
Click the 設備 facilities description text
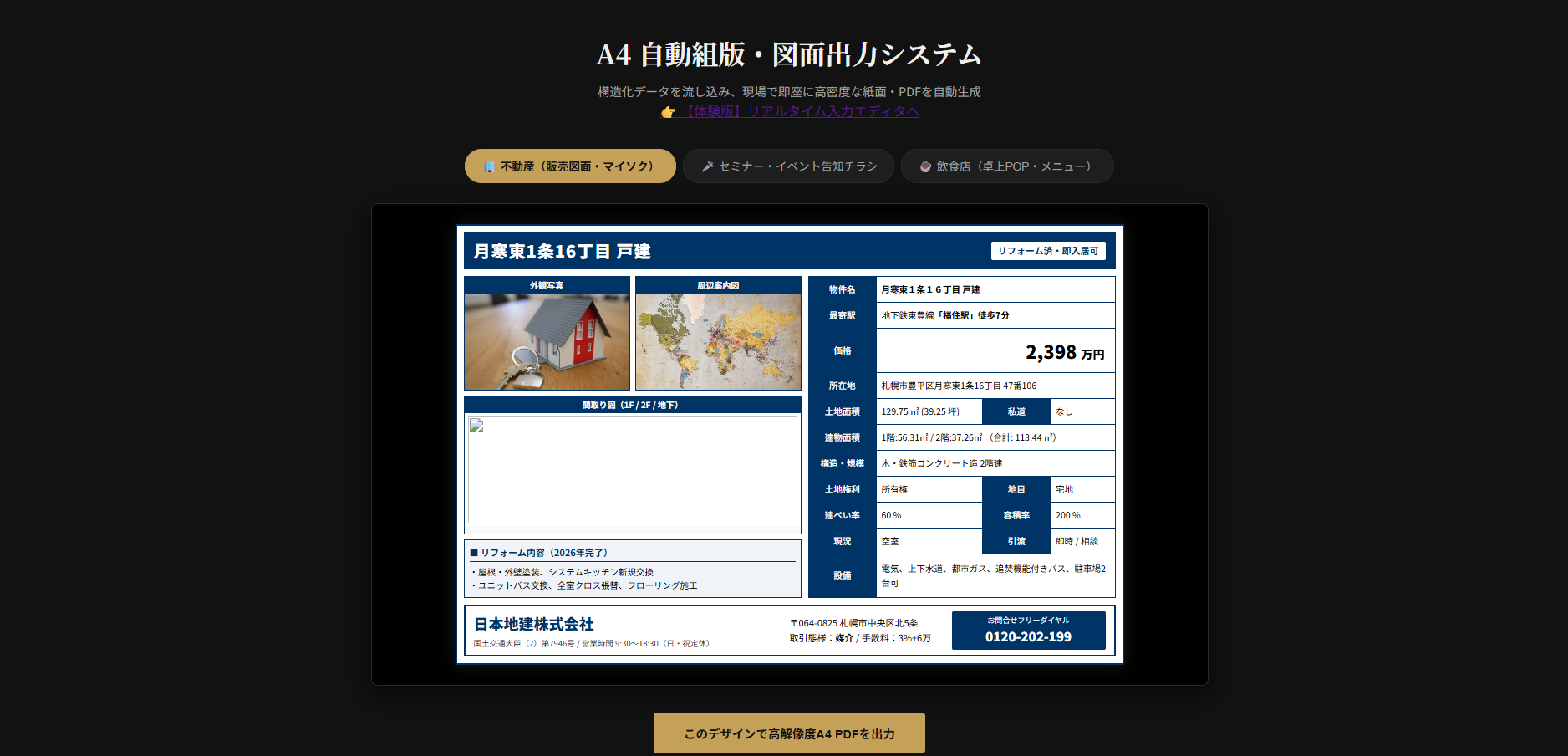pos(994,575)
